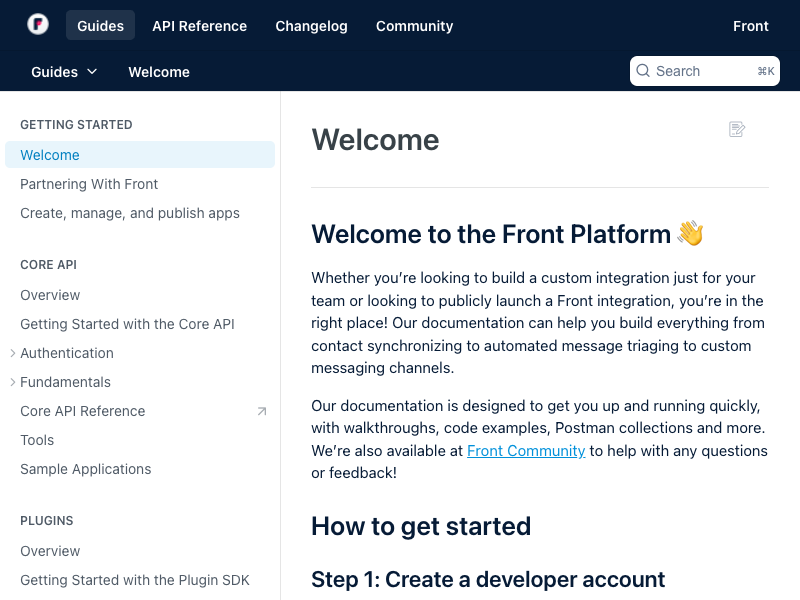Open the Guides dropdown in the sub-navigation

[64, 72]
